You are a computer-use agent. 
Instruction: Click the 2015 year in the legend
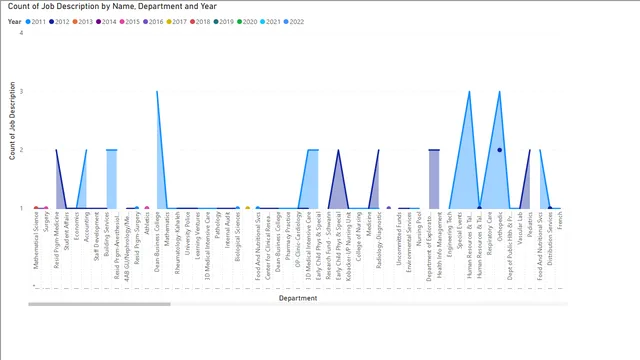click(129, 22)
